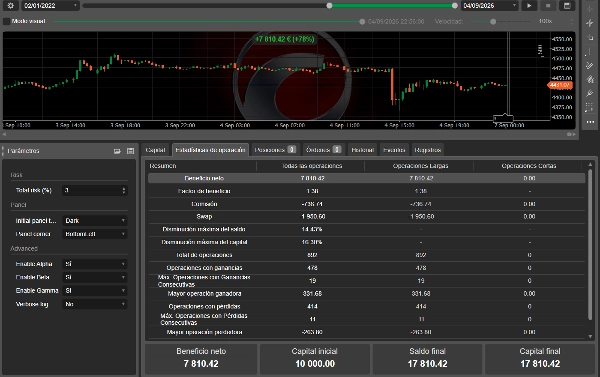The width and height of the screenshot is (600, 377).
Task: Click the scroll-left arrow below the chart
Action: coord(4,134)
